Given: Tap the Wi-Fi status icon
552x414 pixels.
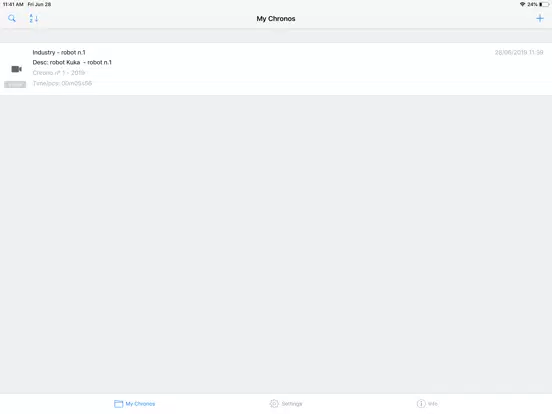Looking at the screenshot, I should [x=522, y=4].
